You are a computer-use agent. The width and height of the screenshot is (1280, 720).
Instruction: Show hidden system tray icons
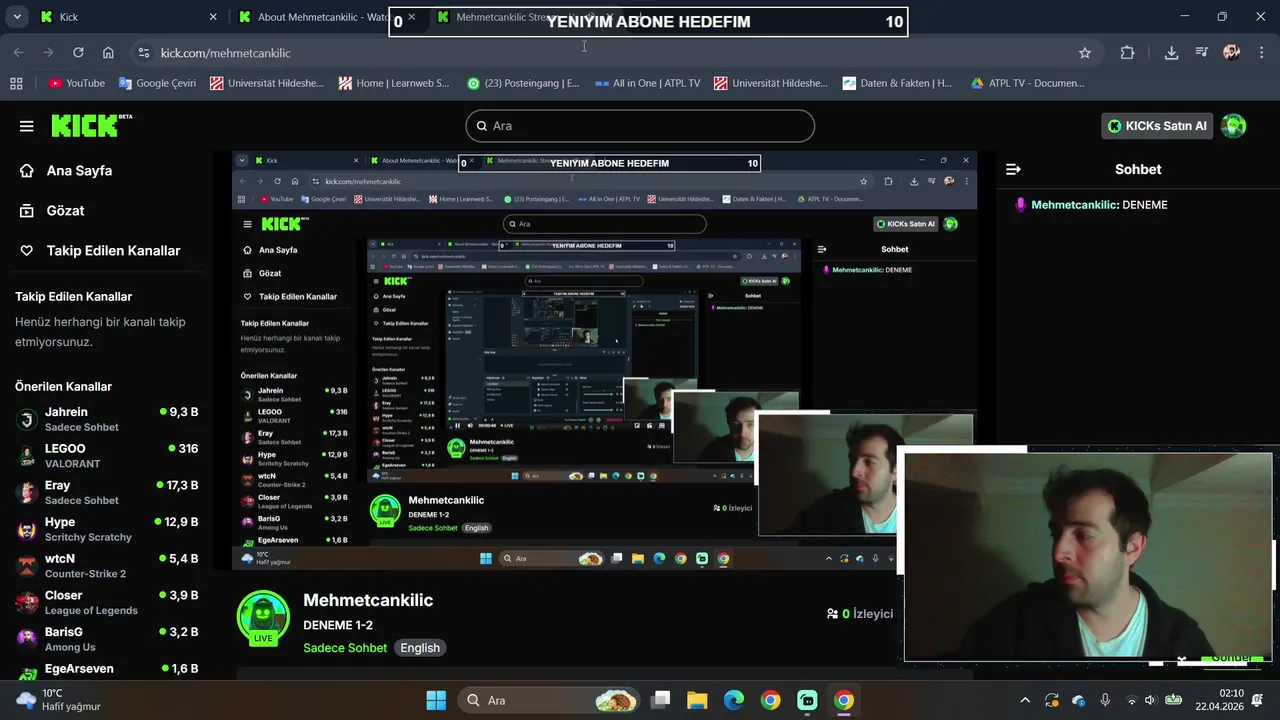point(1024,700)
